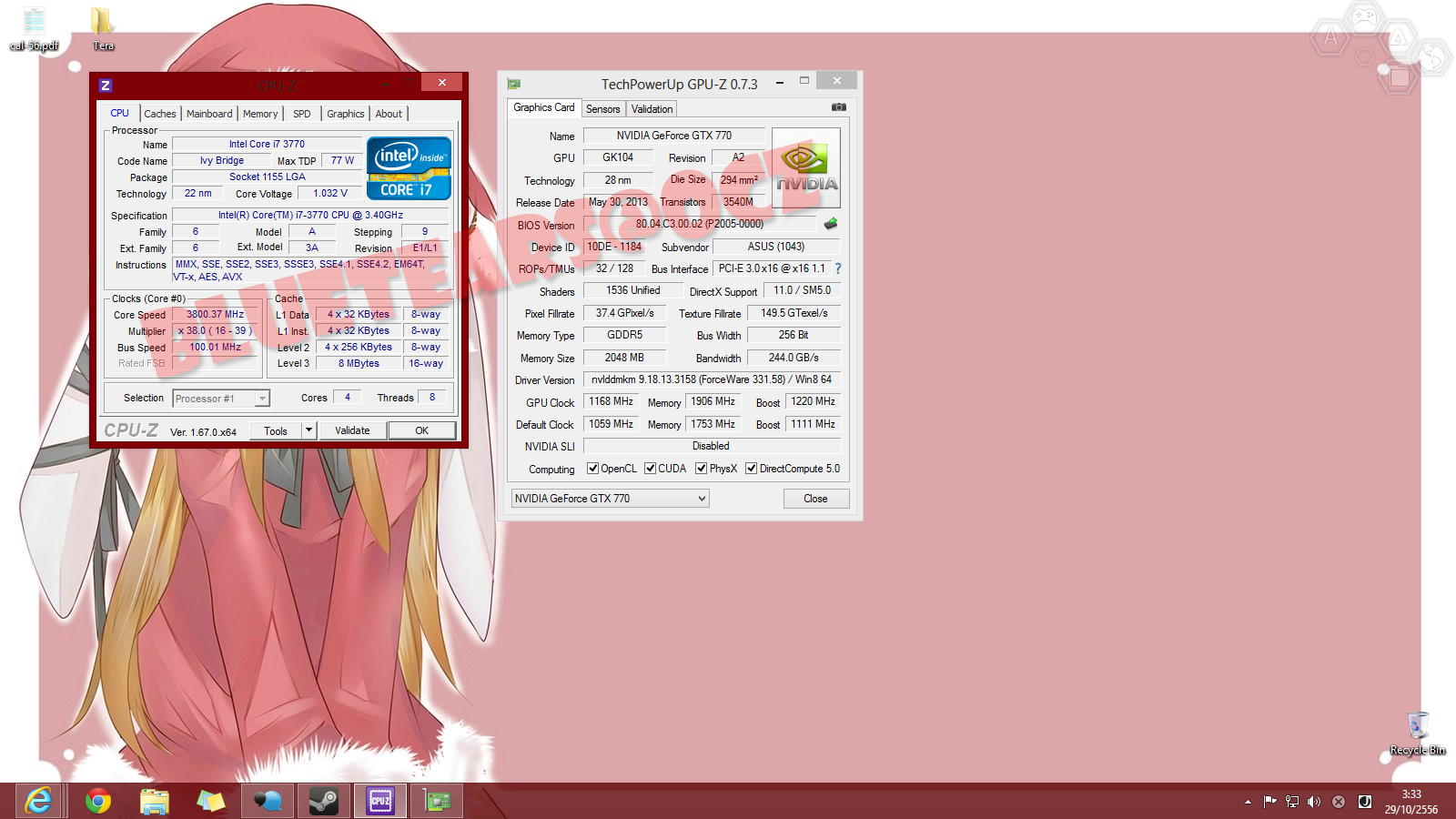Open the volume speaker tray icon
Viewport: 1456px width, 819px height.
1314,802
